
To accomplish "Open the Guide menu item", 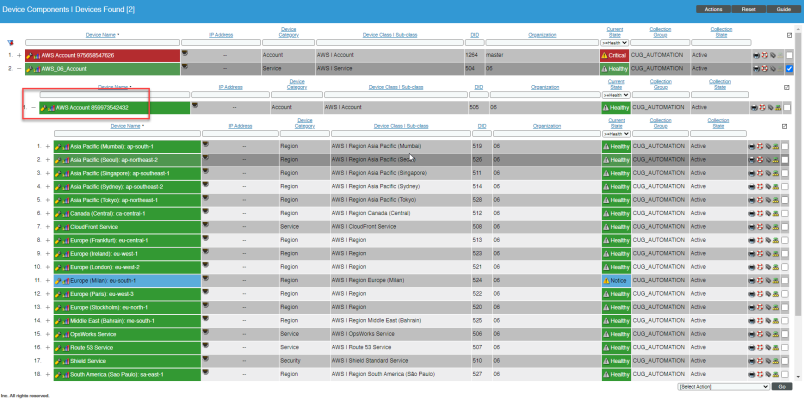I will (x=783, y=9).
